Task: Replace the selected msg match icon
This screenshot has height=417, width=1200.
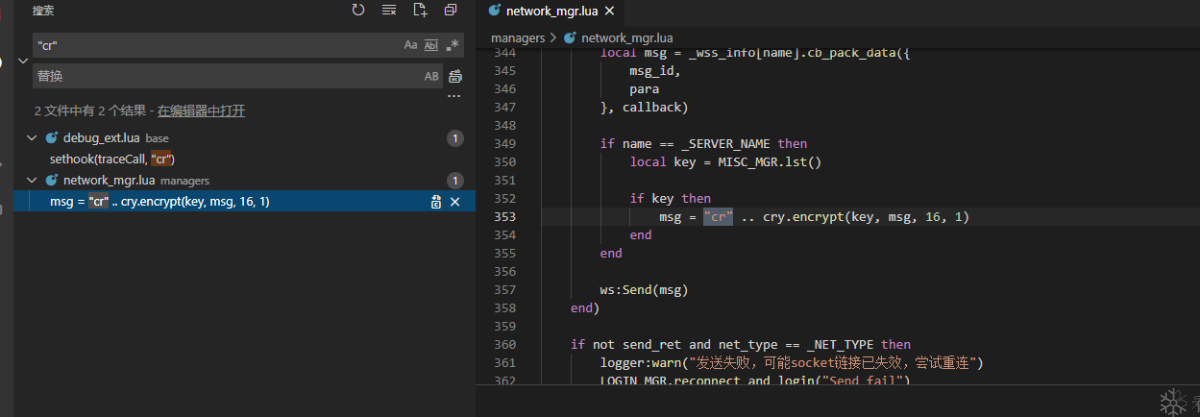Action: 435,202
